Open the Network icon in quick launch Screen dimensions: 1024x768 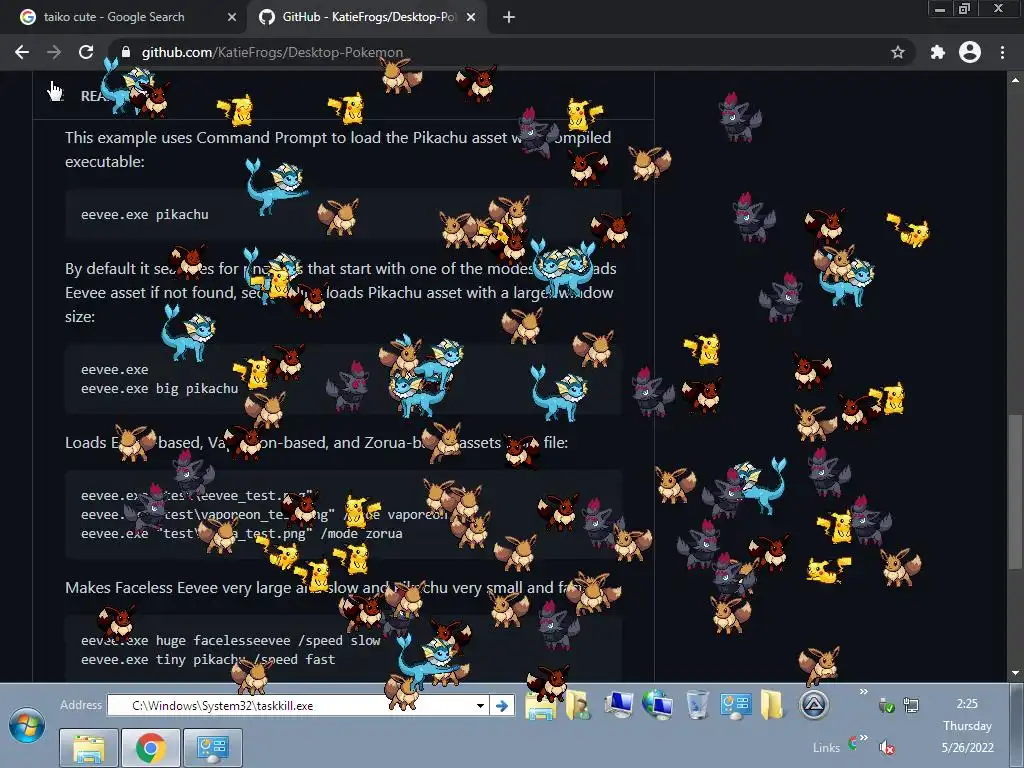pyautogui.click(x=657, y=705)
